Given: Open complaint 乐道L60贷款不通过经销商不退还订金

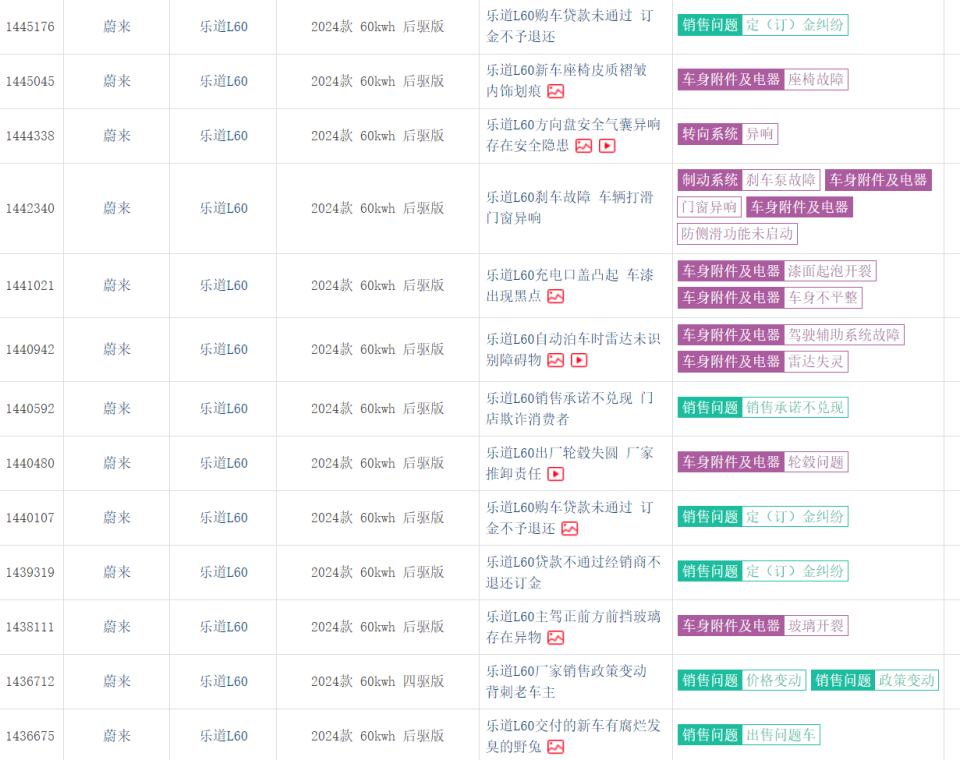Looking at the screenshot, I should (x=573, y=572).
